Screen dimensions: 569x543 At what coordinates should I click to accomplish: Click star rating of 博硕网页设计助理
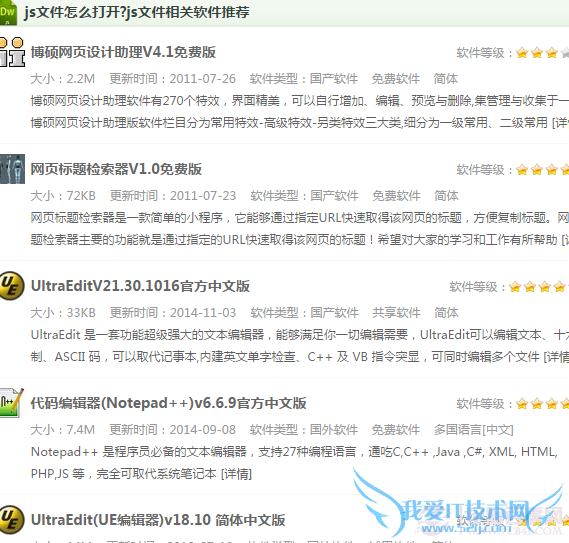pos(543,53)
